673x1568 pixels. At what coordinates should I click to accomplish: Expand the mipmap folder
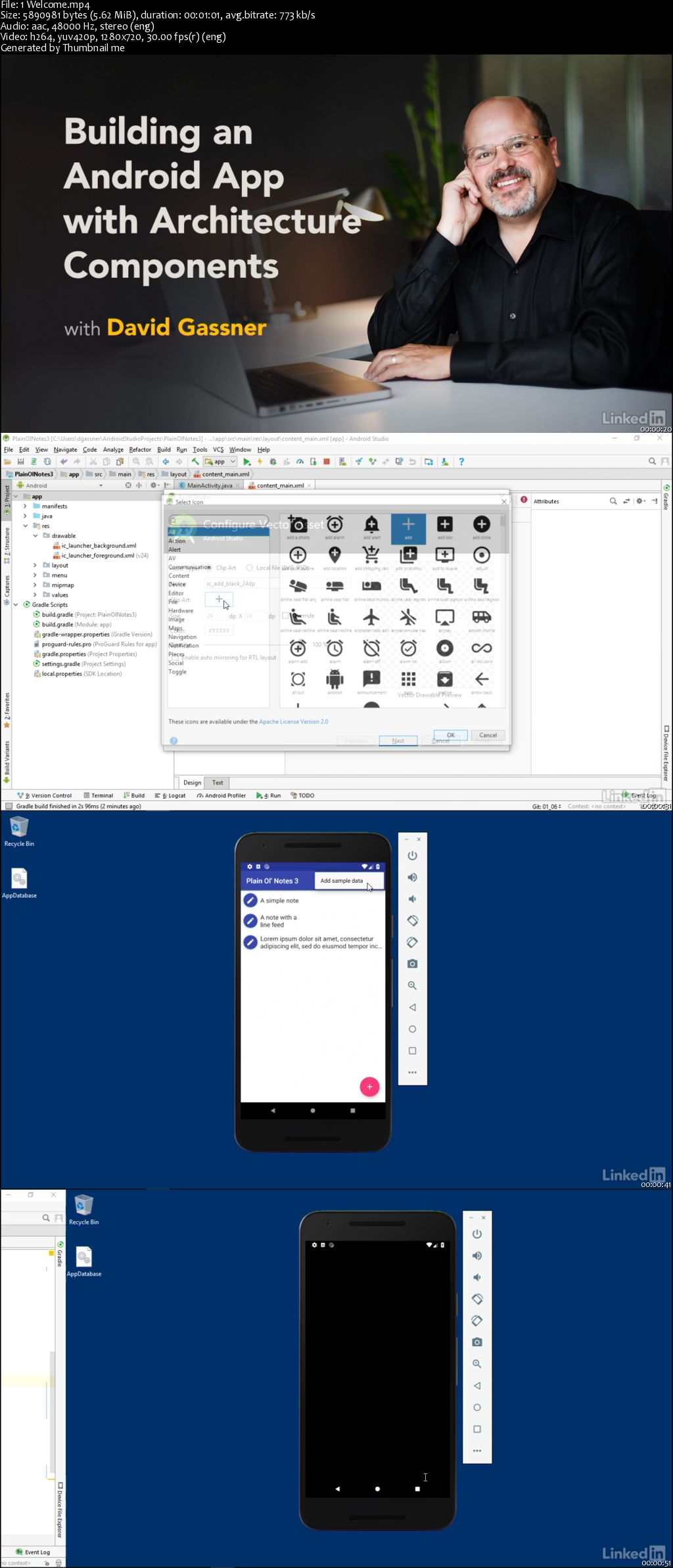click(x=35, y=585)
